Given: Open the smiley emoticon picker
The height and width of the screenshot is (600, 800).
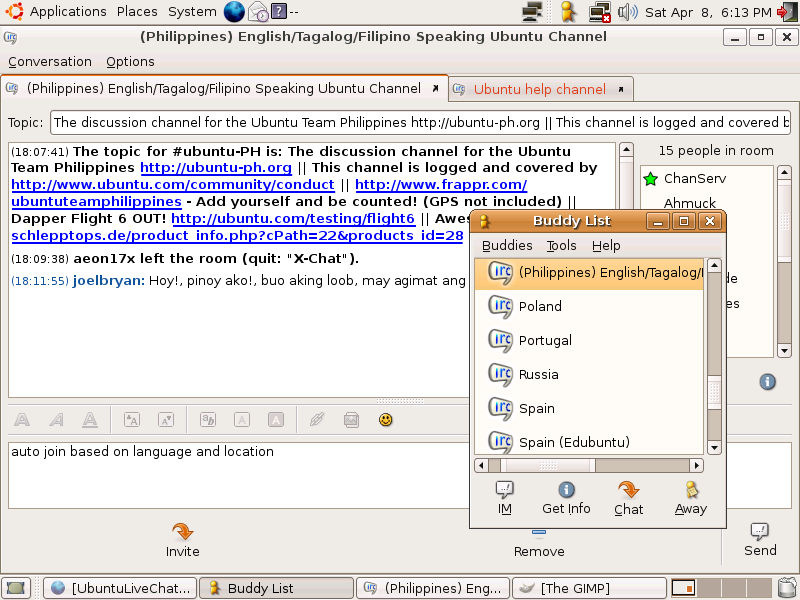Looking at the screenshot, I should pyautogui.click(x=386, y=420).
